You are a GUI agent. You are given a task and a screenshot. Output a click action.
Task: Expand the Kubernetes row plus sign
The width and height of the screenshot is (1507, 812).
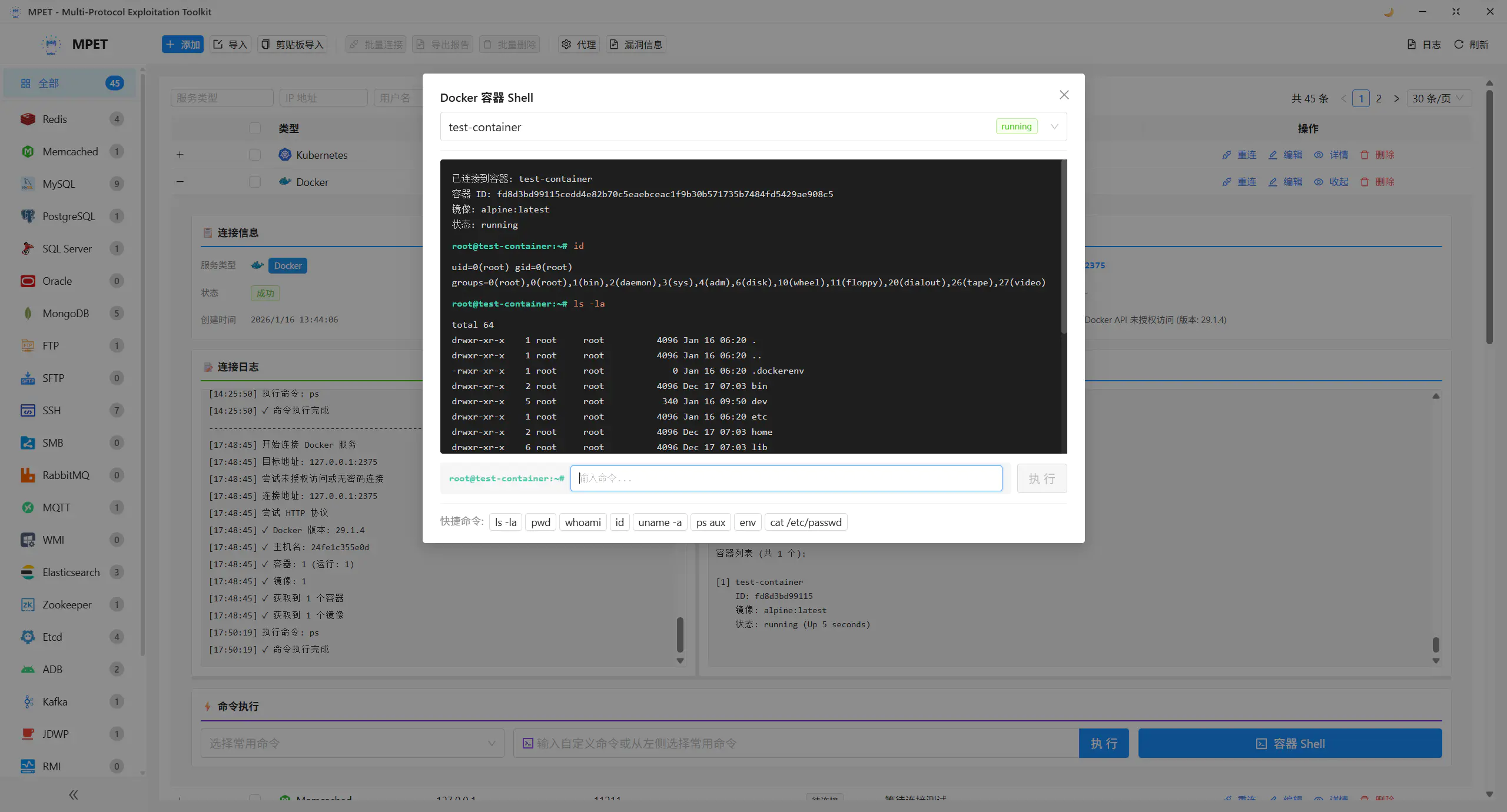pyautogui.click(x=180, y=155)
